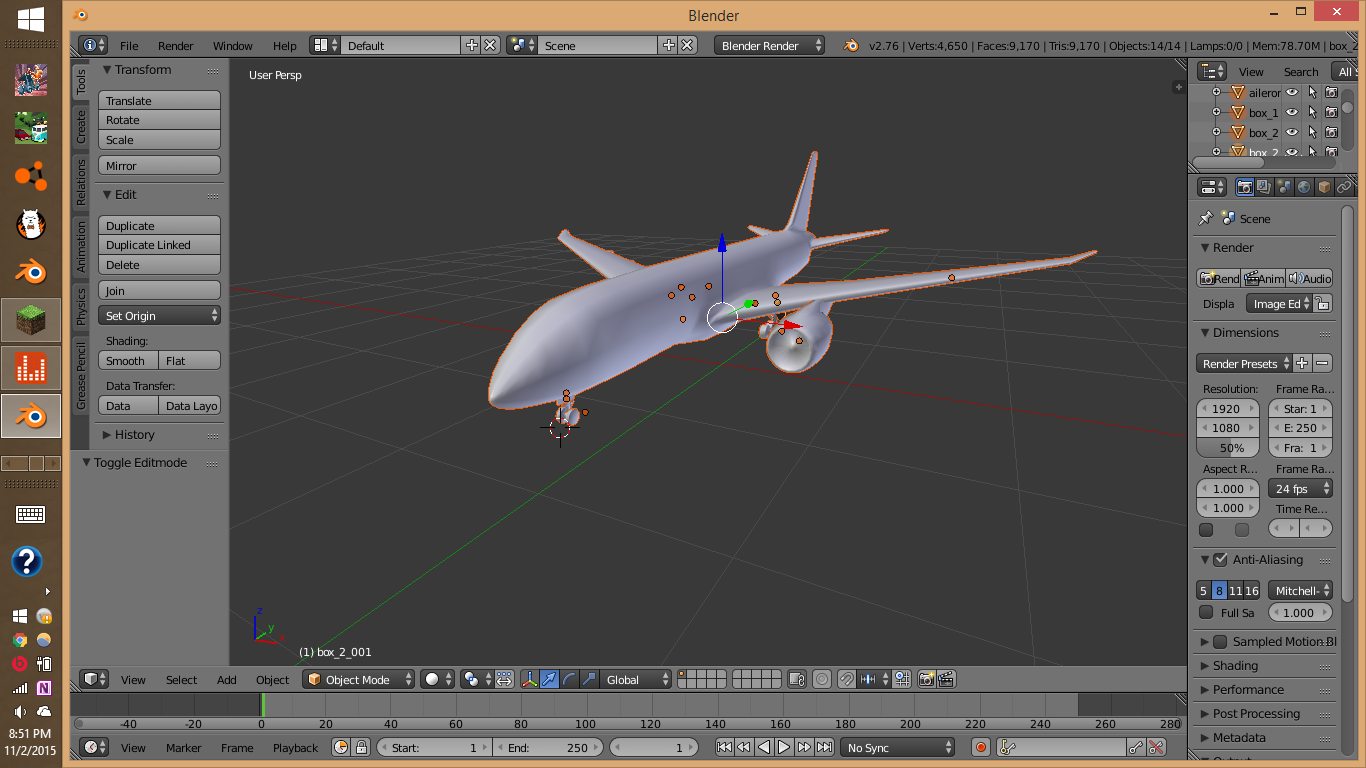Screen dimensions: 1366x768
Task: Open the World properties tab globe icon
Action: pyautogui.click(x=1305, y=187)
